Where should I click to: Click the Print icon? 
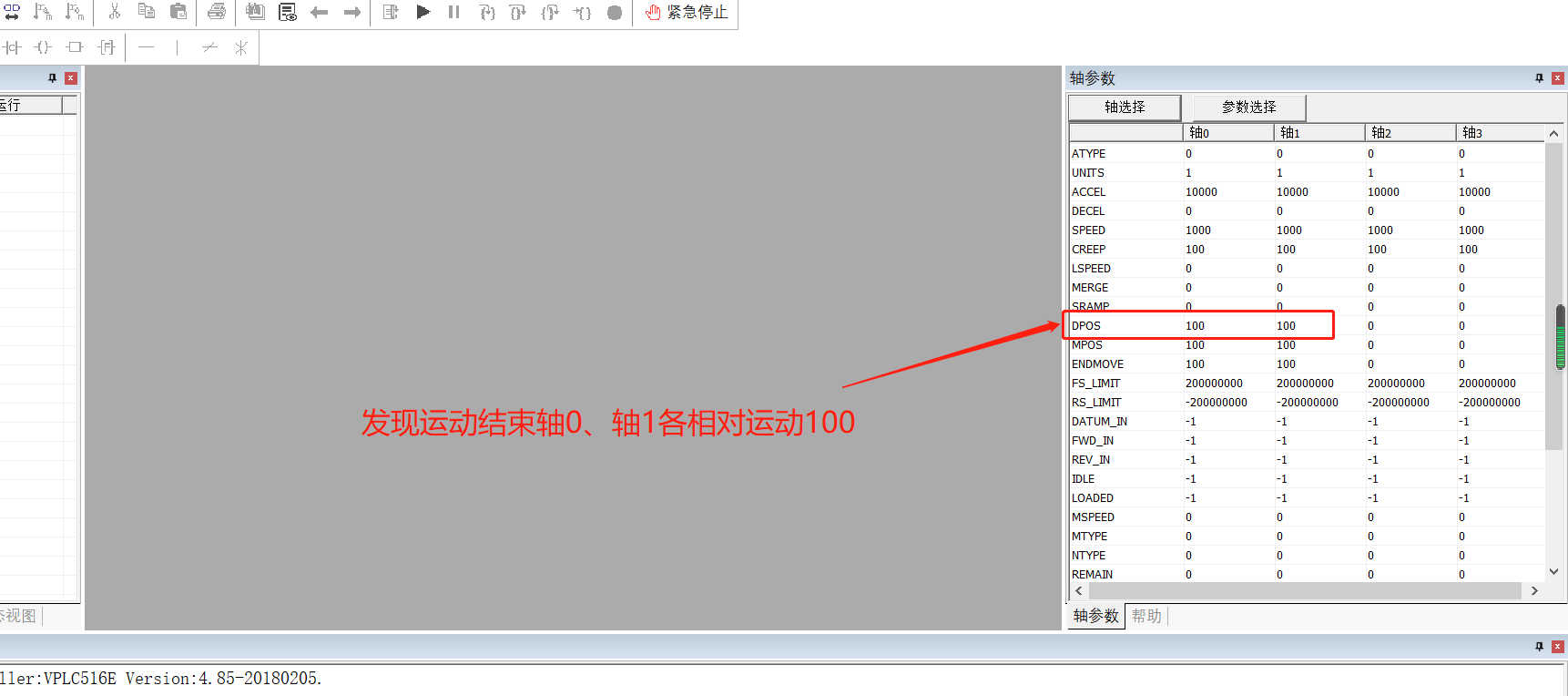point(217,12)
